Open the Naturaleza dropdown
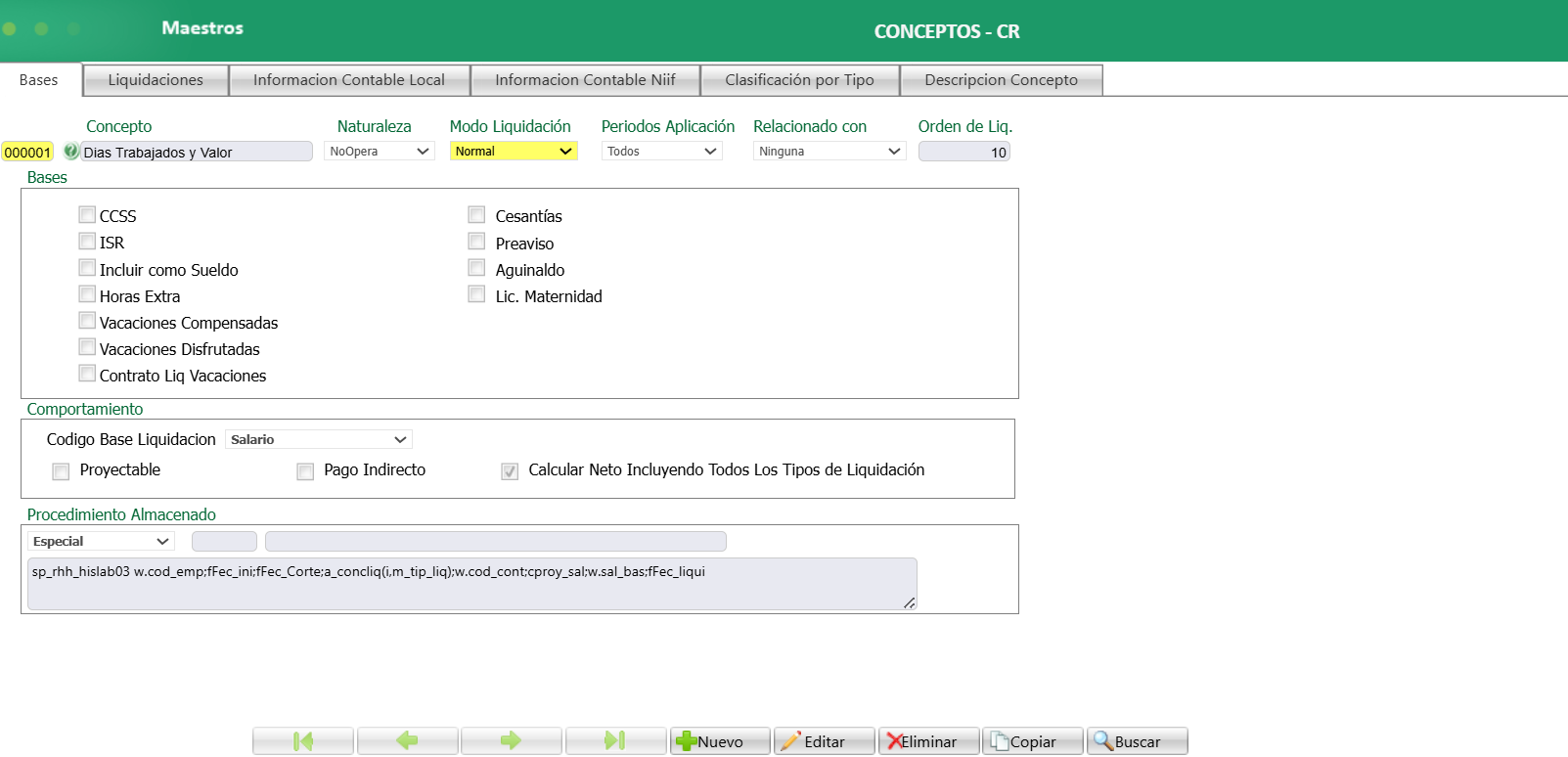 pos(380,152)
